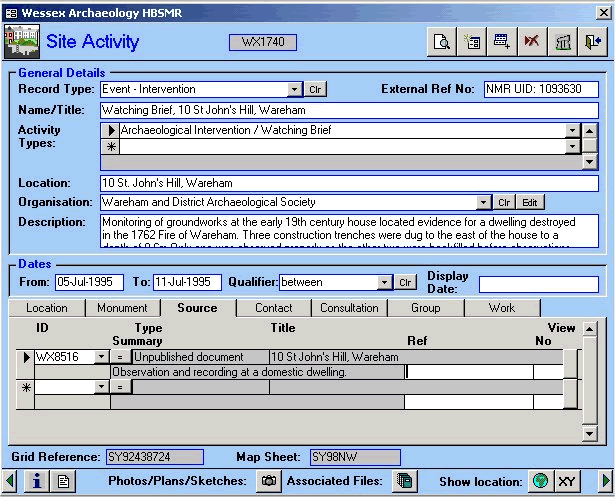
Task: Switch to the Consultation tab
Action: [x=349, y=308]
